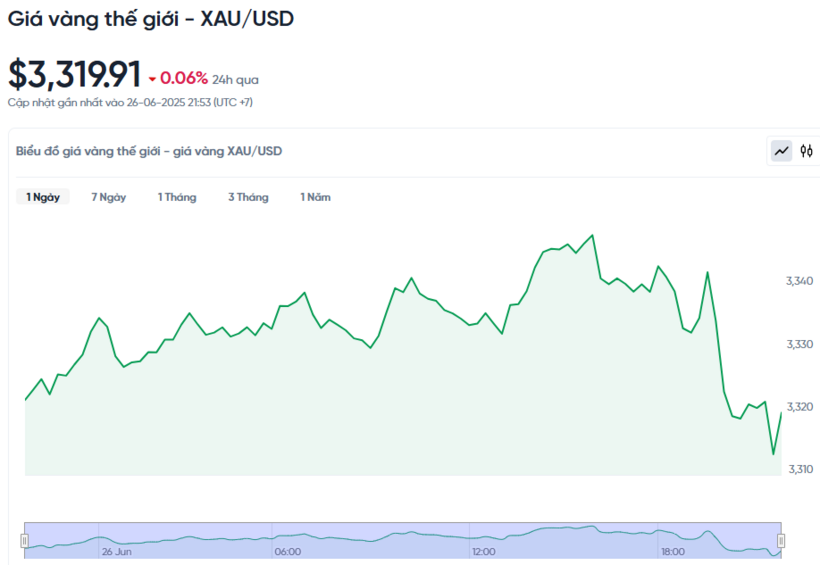Click the red down-arrow next to 0.06%

click(x=152, y=79)
